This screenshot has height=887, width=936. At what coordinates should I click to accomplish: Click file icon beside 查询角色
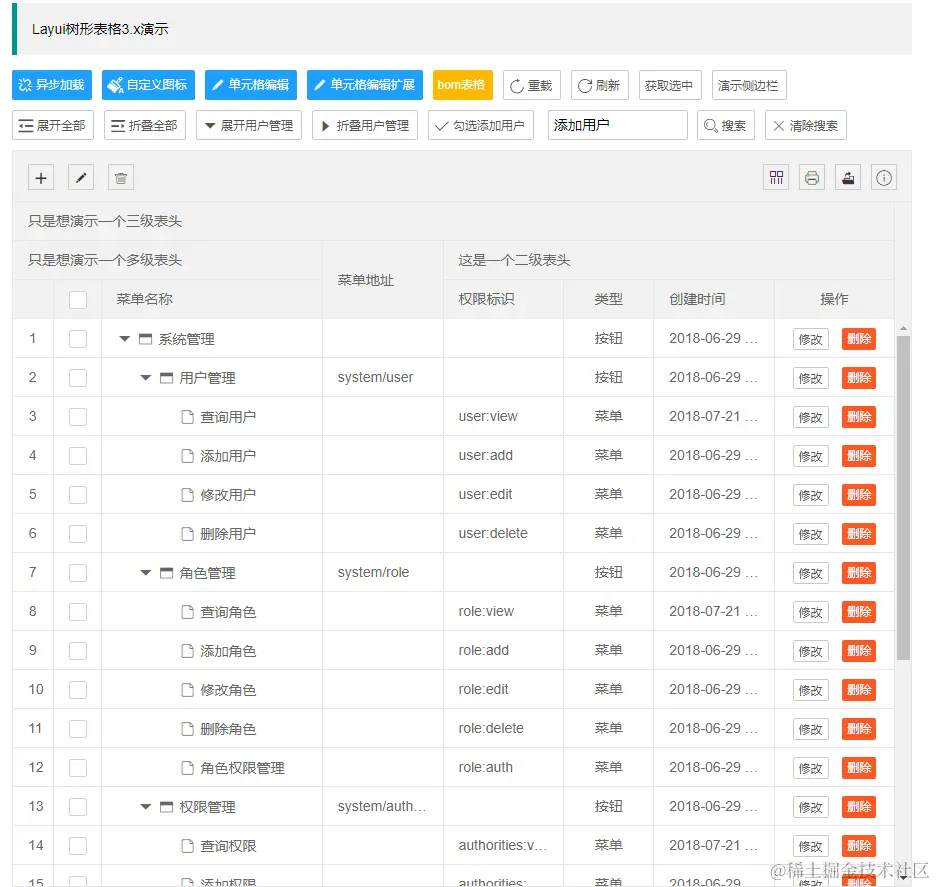click(x=187, y=612)
